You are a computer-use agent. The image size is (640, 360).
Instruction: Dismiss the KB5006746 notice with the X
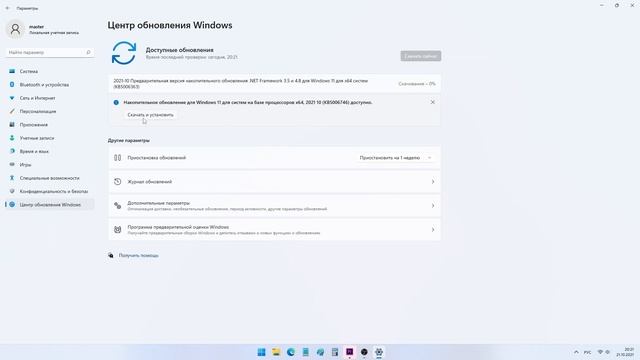(x=433, y=102)
